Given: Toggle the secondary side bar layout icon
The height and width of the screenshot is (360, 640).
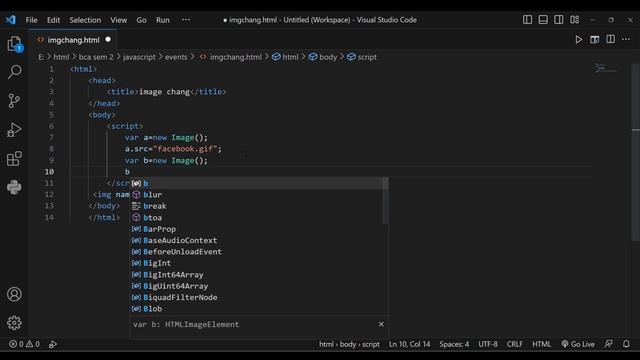Looking at the screenshot, I should (559, 20).
